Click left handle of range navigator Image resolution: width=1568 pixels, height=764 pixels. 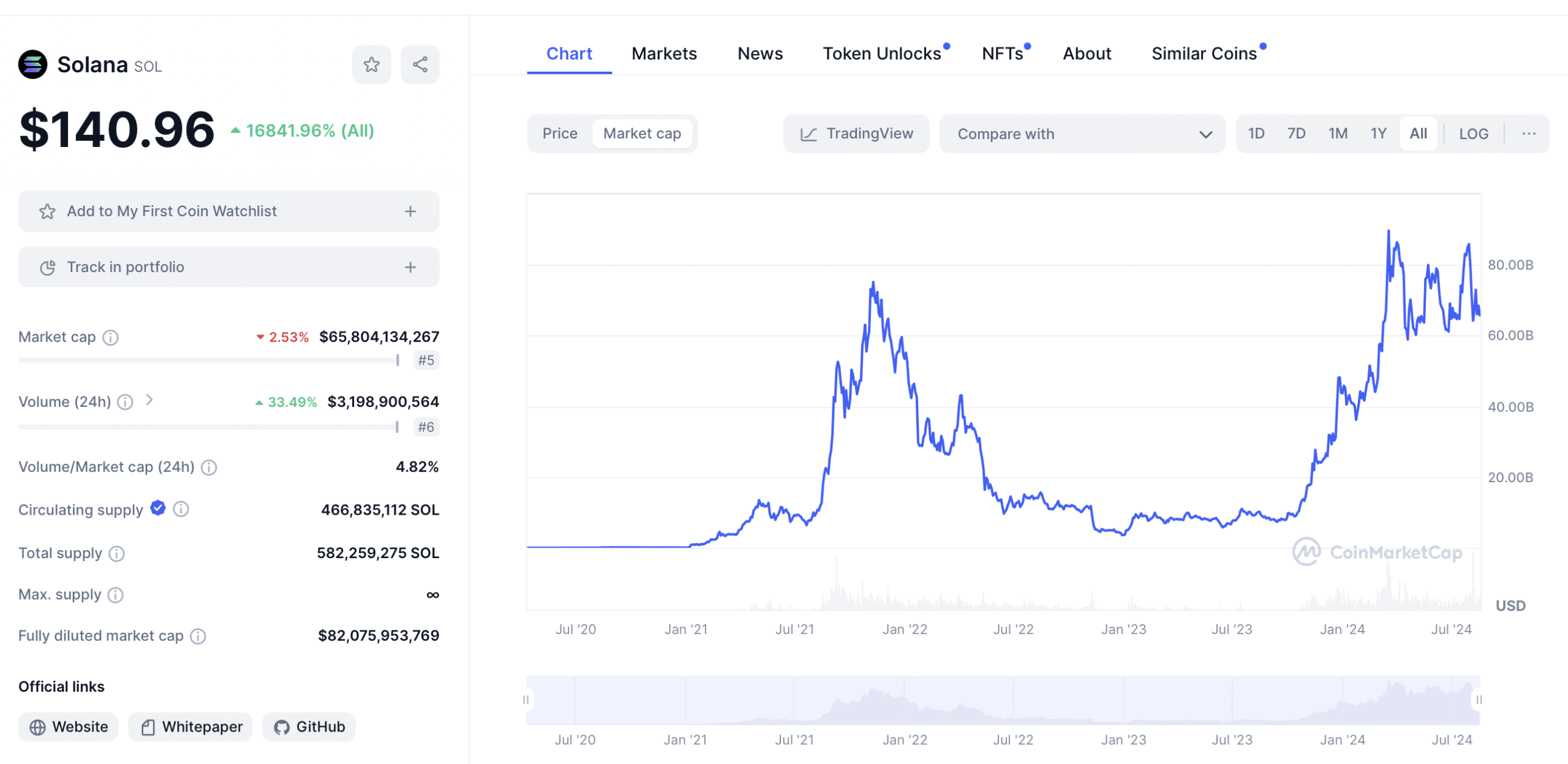pyautogui.click(x=526, y=700)
